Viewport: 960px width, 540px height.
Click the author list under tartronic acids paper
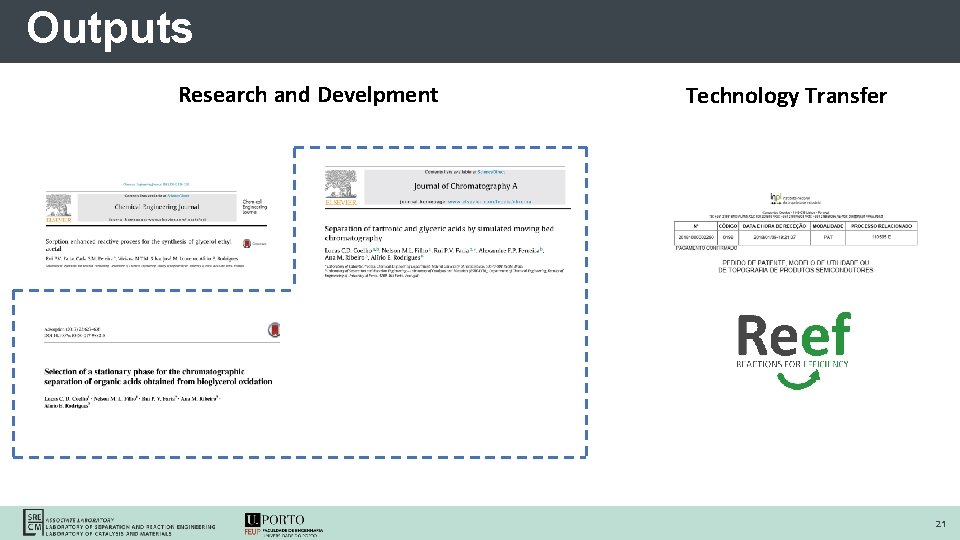point(434,253)
